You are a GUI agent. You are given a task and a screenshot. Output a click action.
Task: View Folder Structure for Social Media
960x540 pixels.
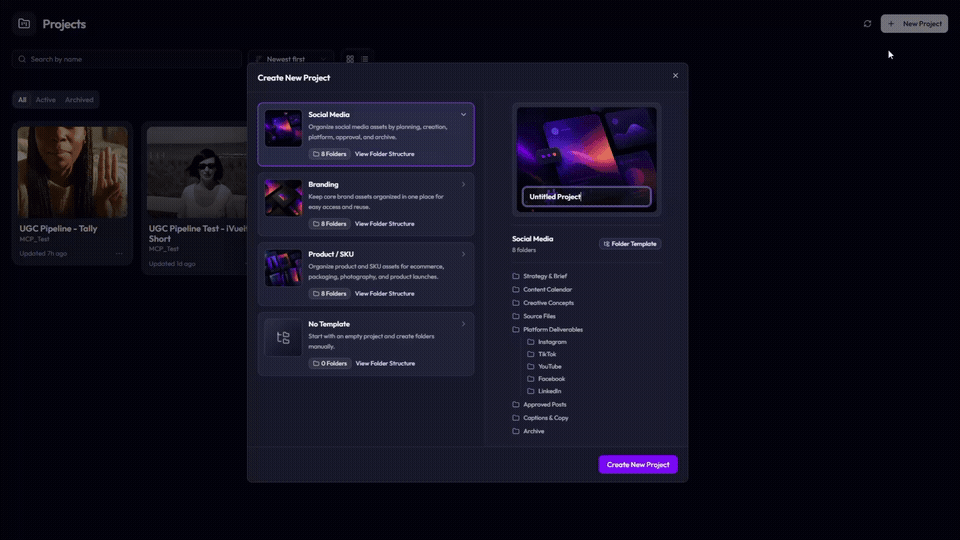pos(384,154)
